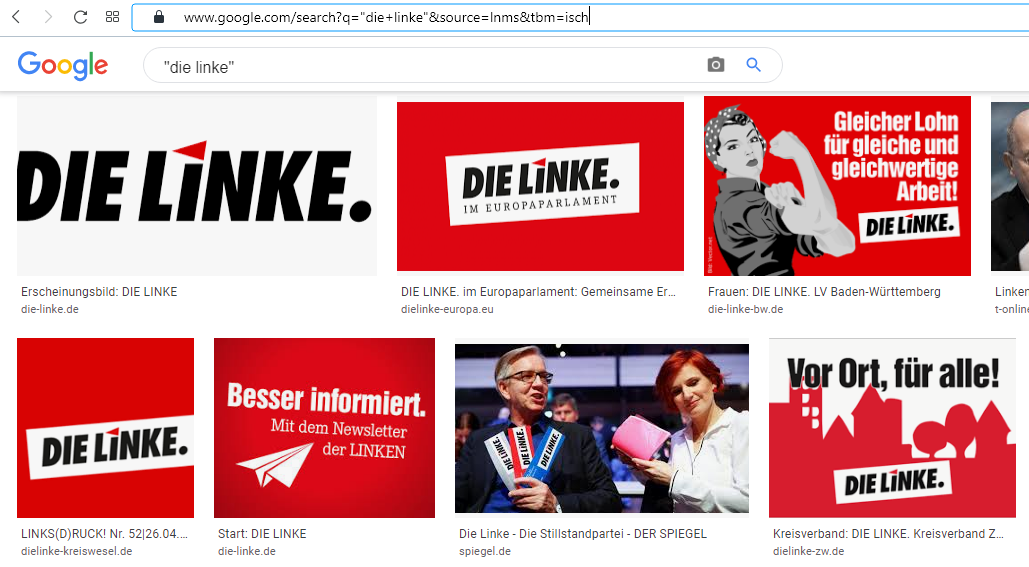Open the large black DIE LINKE logo image
The image size is (1029, 567).
tap(197, 186)
